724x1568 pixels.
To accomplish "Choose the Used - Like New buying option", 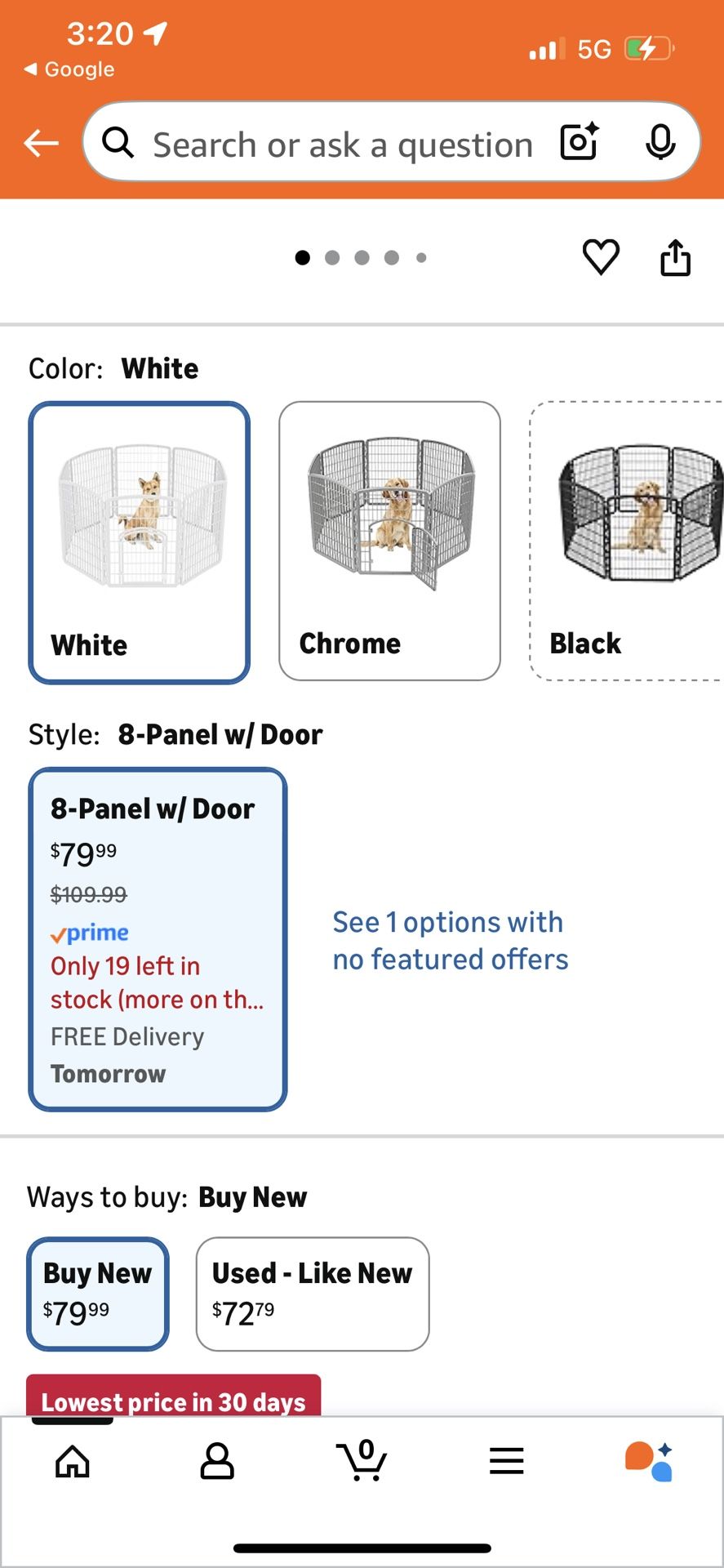I will (x=312, y=1295).
